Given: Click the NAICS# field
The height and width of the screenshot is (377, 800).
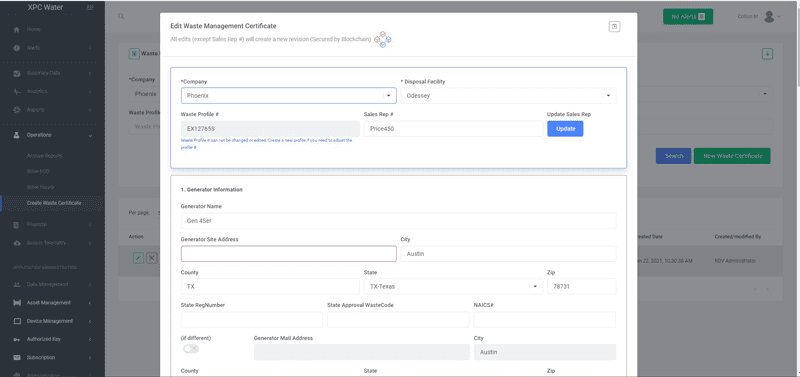Looking at the screenshot, I should tap(544, 320).
